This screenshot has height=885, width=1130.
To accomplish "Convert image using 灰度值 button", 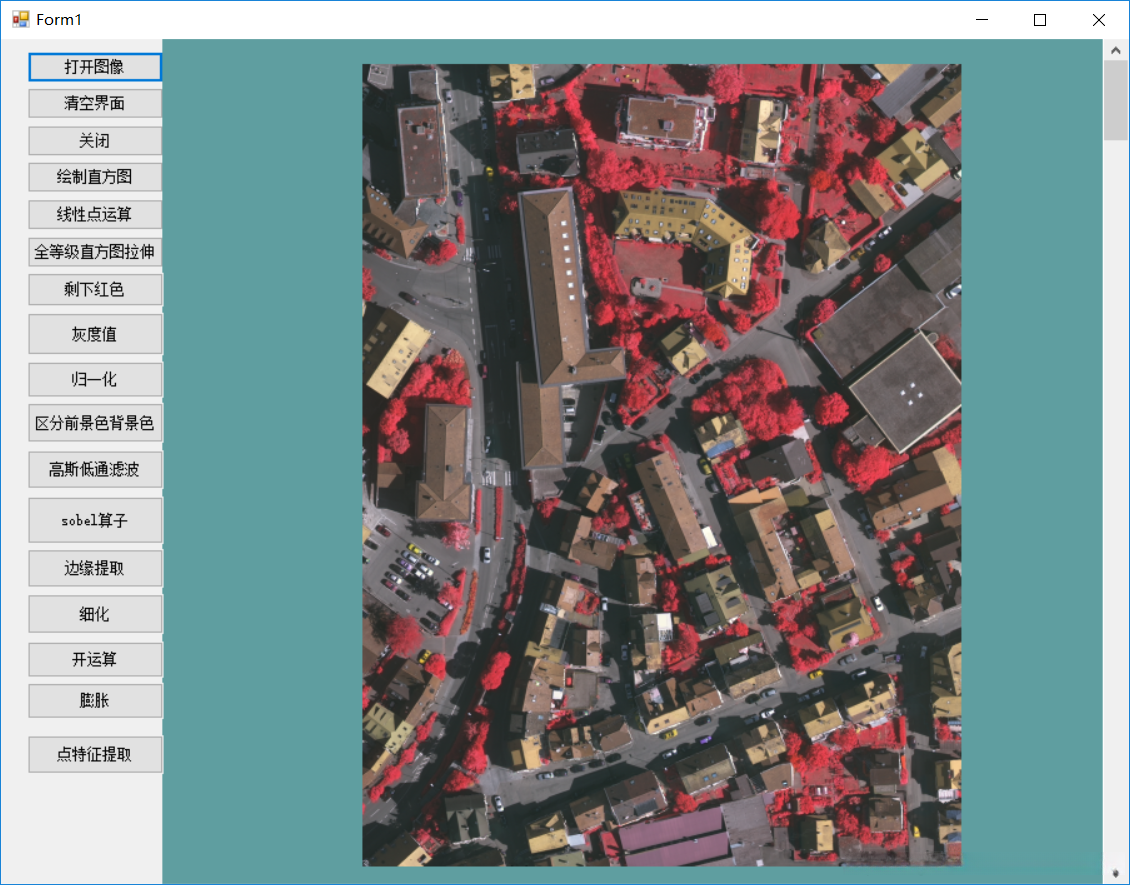I will (95, 334).
